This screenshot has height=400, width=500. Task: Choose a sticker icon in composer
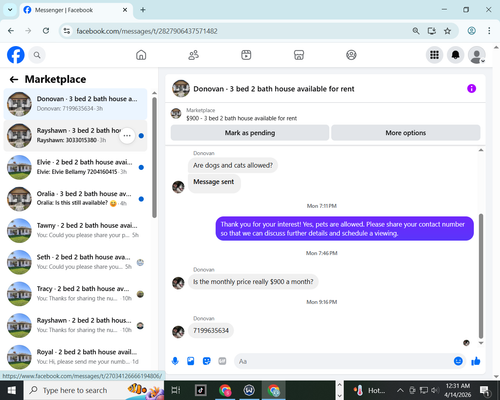click(207, 361)
